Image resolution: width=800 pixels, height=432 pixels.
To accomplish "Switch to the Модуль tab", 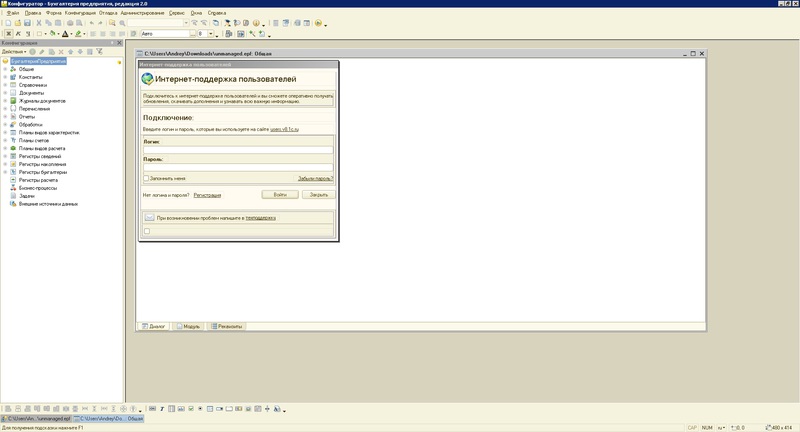I will click(x=188, y=326).
